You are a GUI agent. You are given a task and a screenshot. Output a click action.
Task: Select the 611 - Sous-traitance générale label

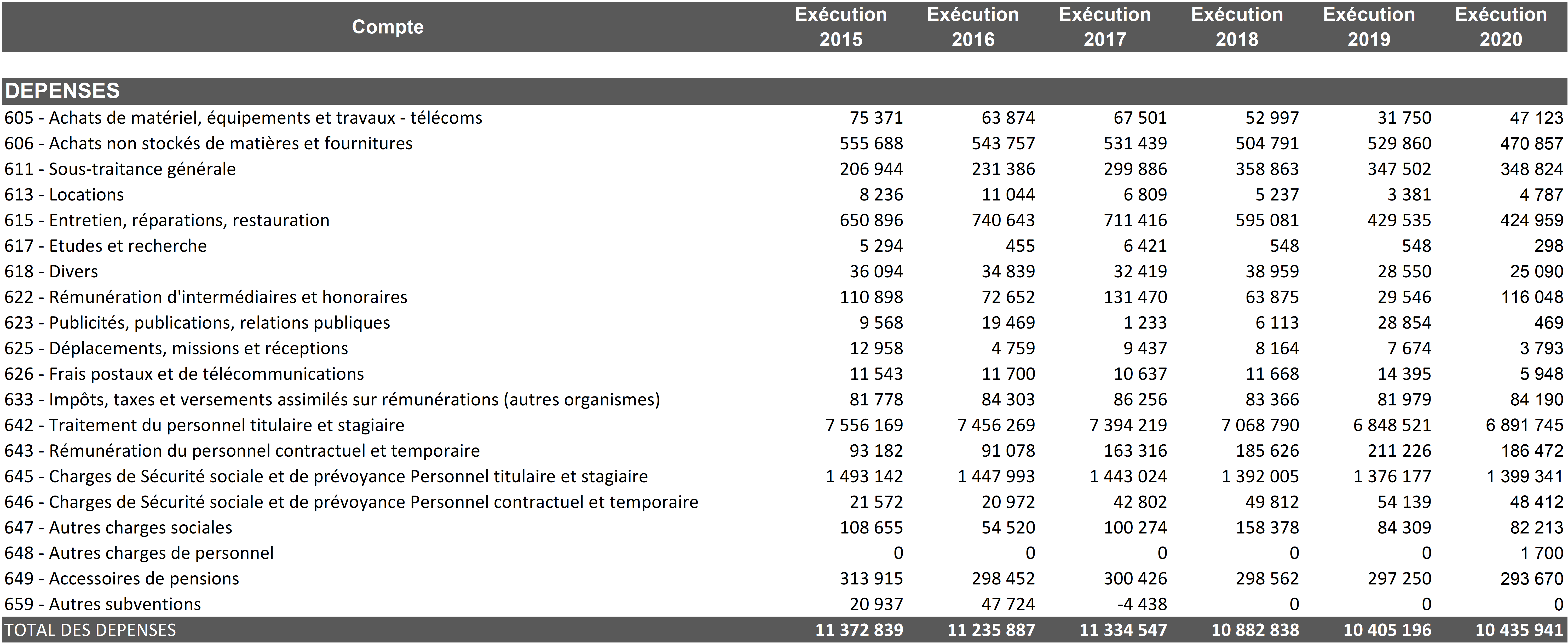click(x=120, y=169)
